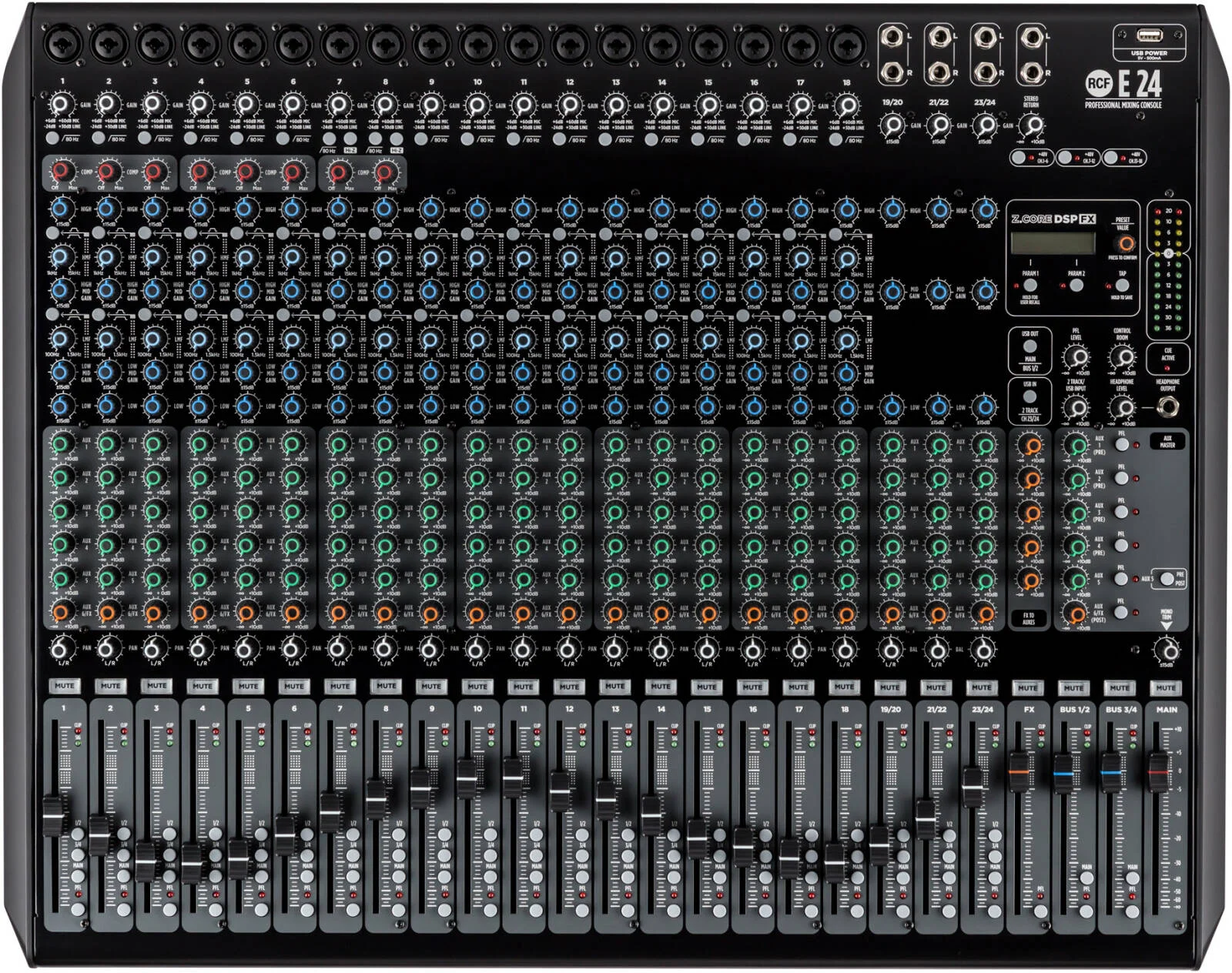The image size is (1232, 973).
Task: Mute the FX channel
Action: coord(1027,687)
